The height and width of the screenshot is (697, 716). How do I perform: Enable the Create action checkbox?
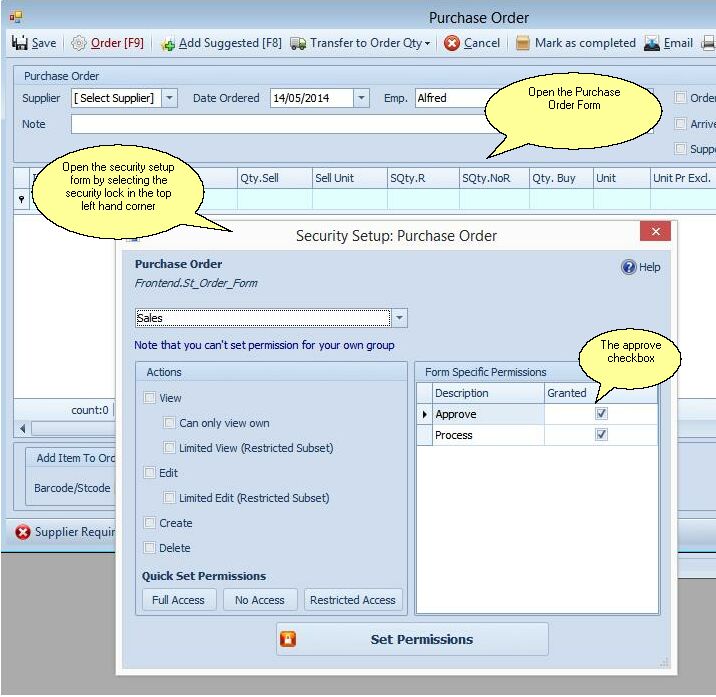click(x=149, y=523)
